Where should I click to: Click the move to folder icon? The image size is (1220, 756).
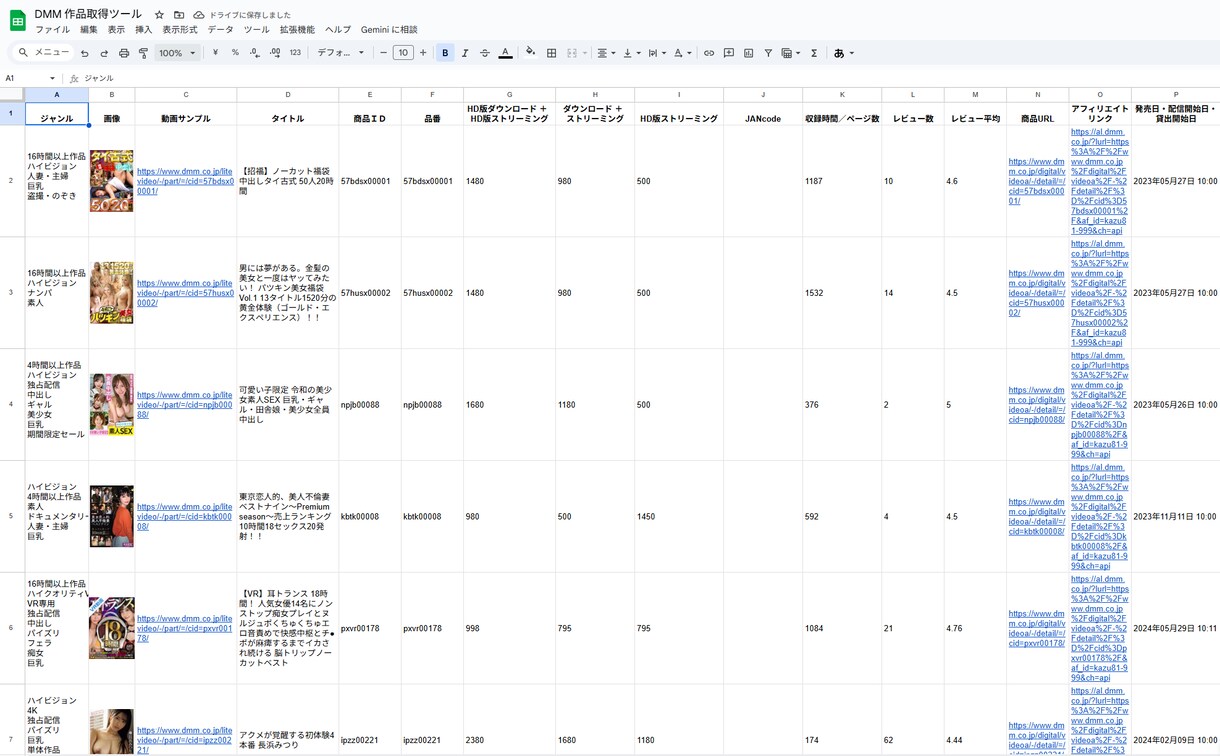click(179, 15)
